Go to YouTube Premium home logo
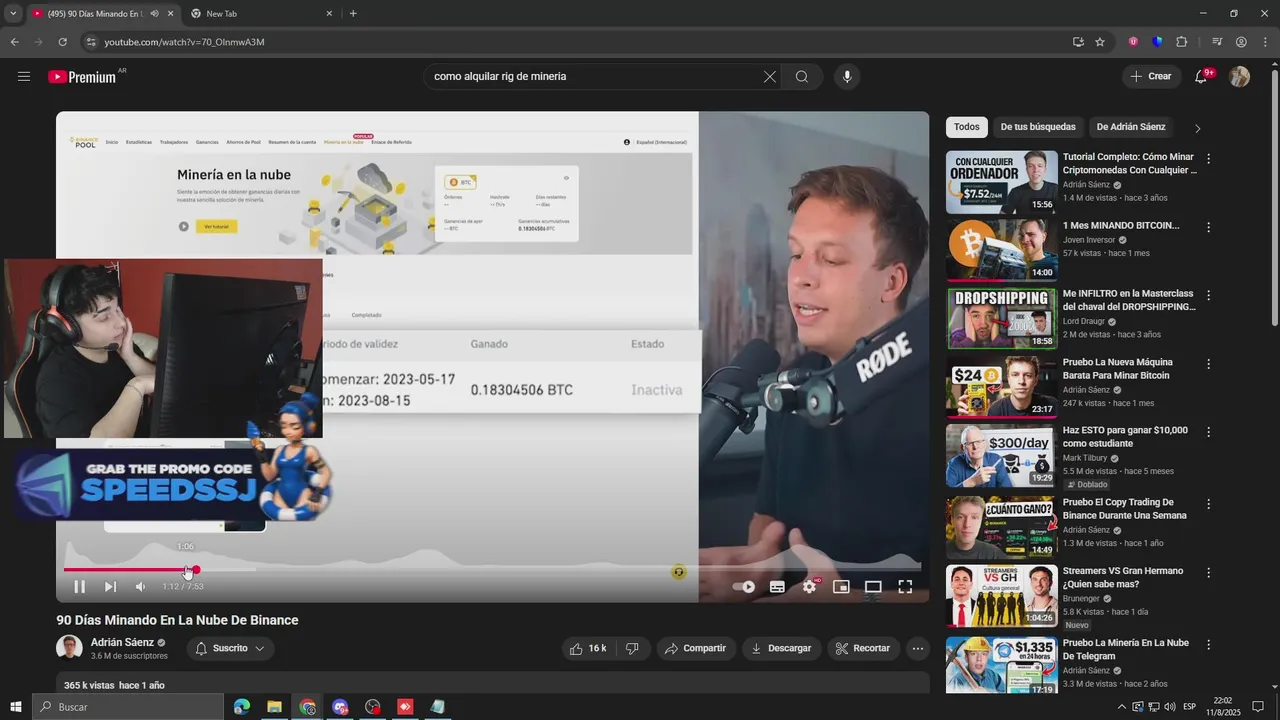The image size is (1280, 720). (82, 77)
